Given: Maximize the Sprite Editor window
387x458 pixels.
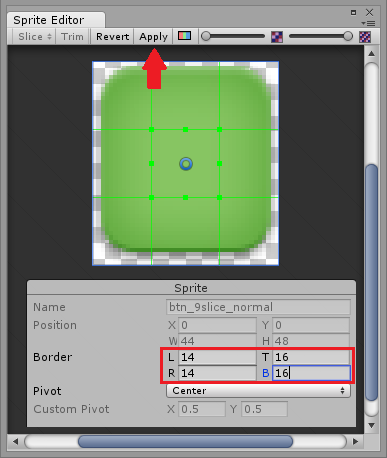Looking at the screenshot, I should 353,13.
